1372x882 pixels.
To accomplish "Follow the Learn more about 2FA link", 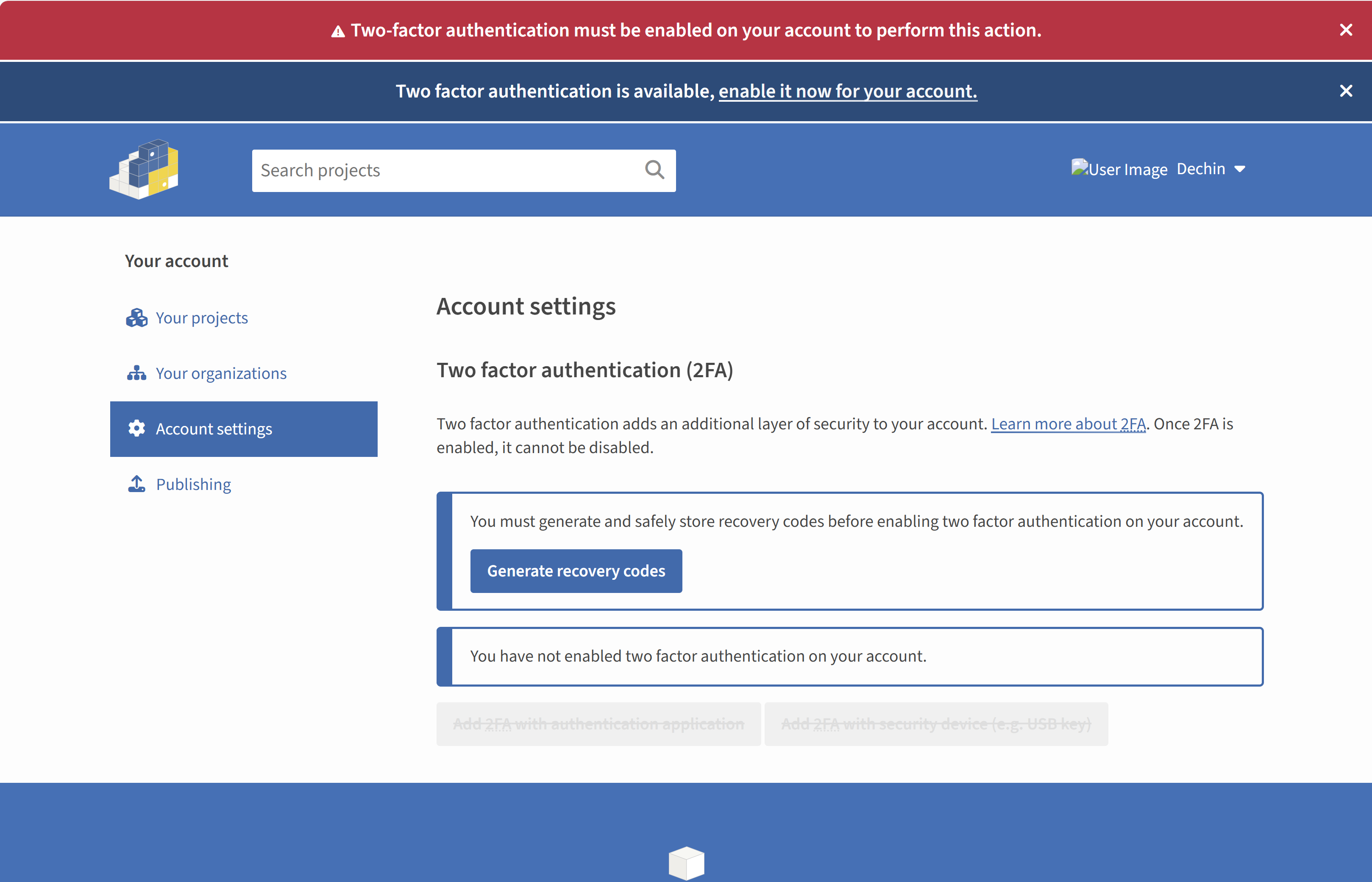I will 1068,424.
